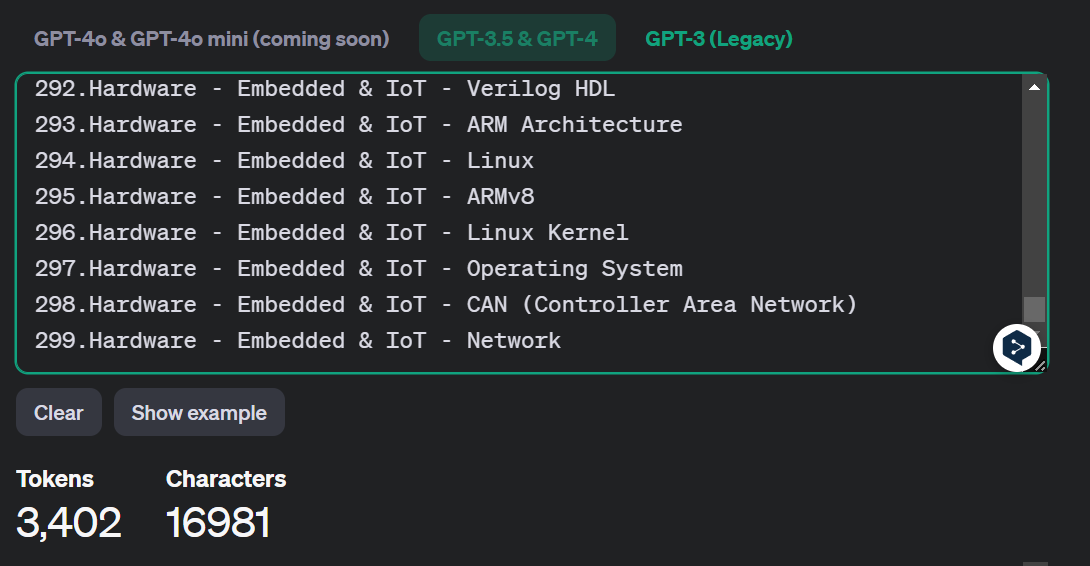
Task: Select the GPT-3.5 & GPT-4 tab
Action: click(517, 38)
